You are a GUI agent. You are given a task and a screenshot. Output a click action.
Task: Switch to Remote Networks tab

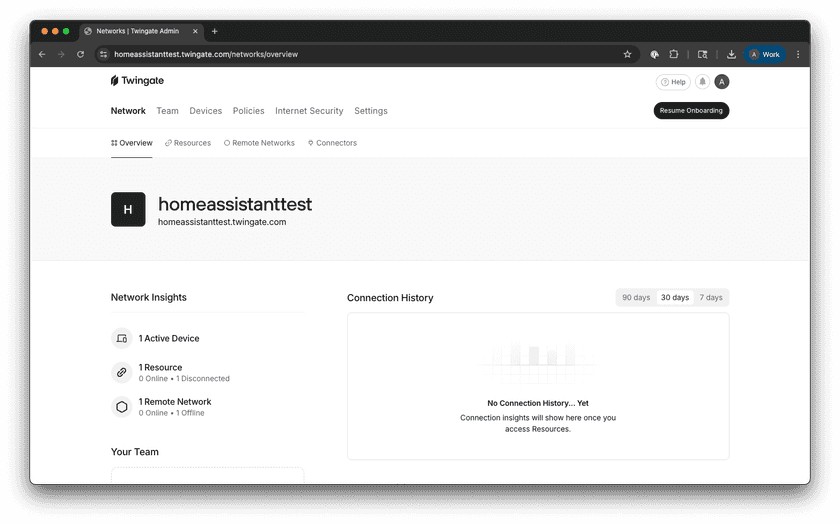coord(259,143)
